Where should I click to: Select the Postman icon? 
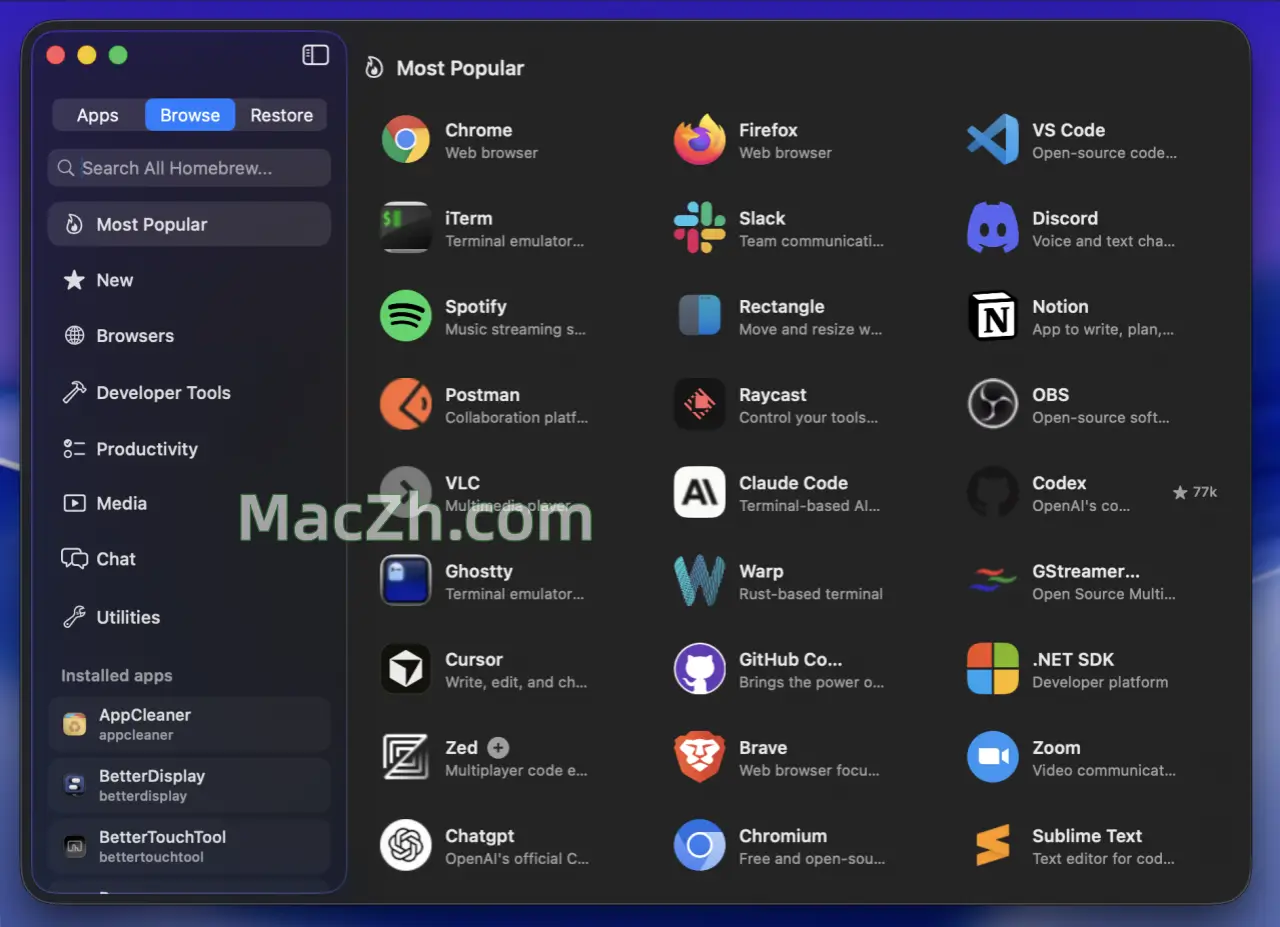pos(406,404)
